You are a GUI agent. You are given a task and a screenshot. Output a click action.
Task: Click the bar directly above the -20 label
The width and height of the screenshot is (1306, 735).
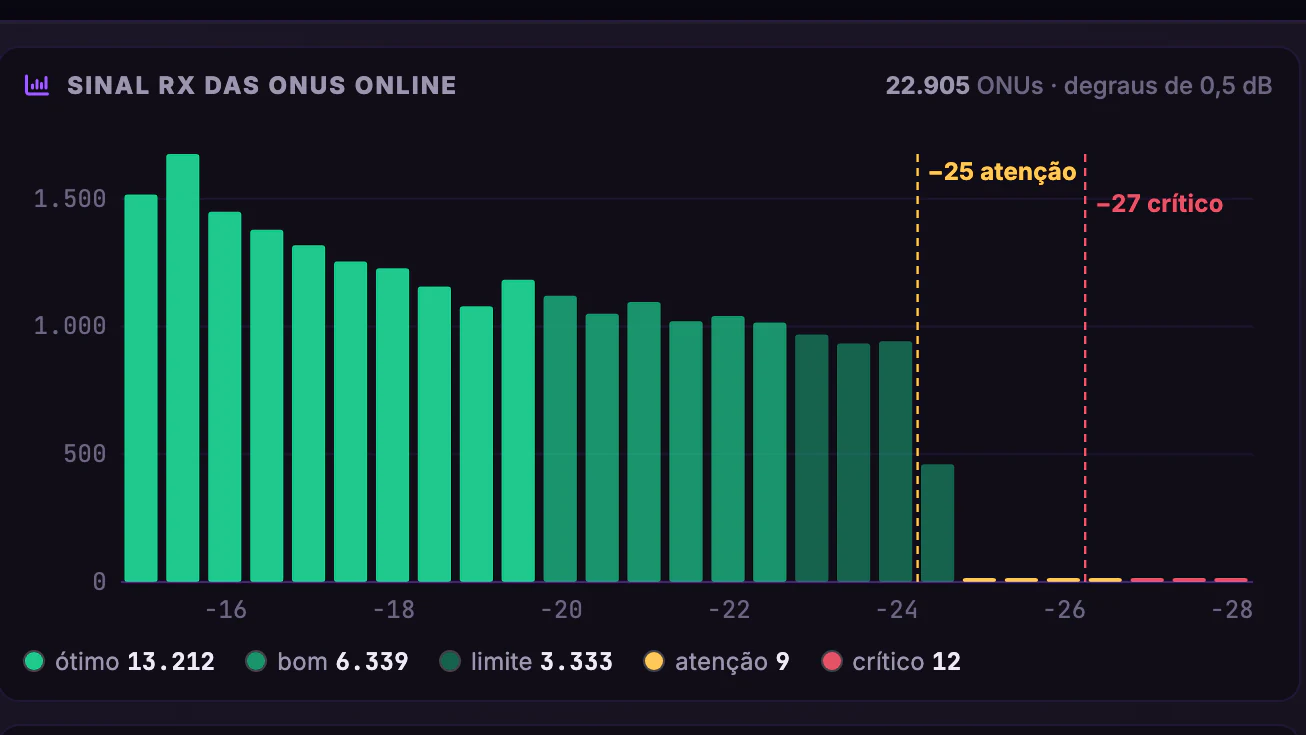[x=560, y=439]
